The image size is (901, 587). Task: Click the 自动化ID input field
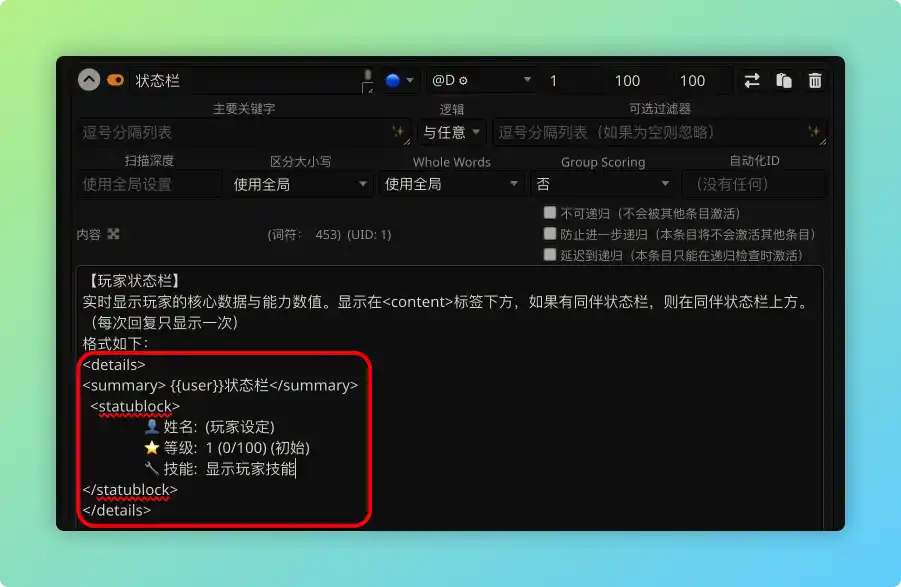[x=754, y=184]
